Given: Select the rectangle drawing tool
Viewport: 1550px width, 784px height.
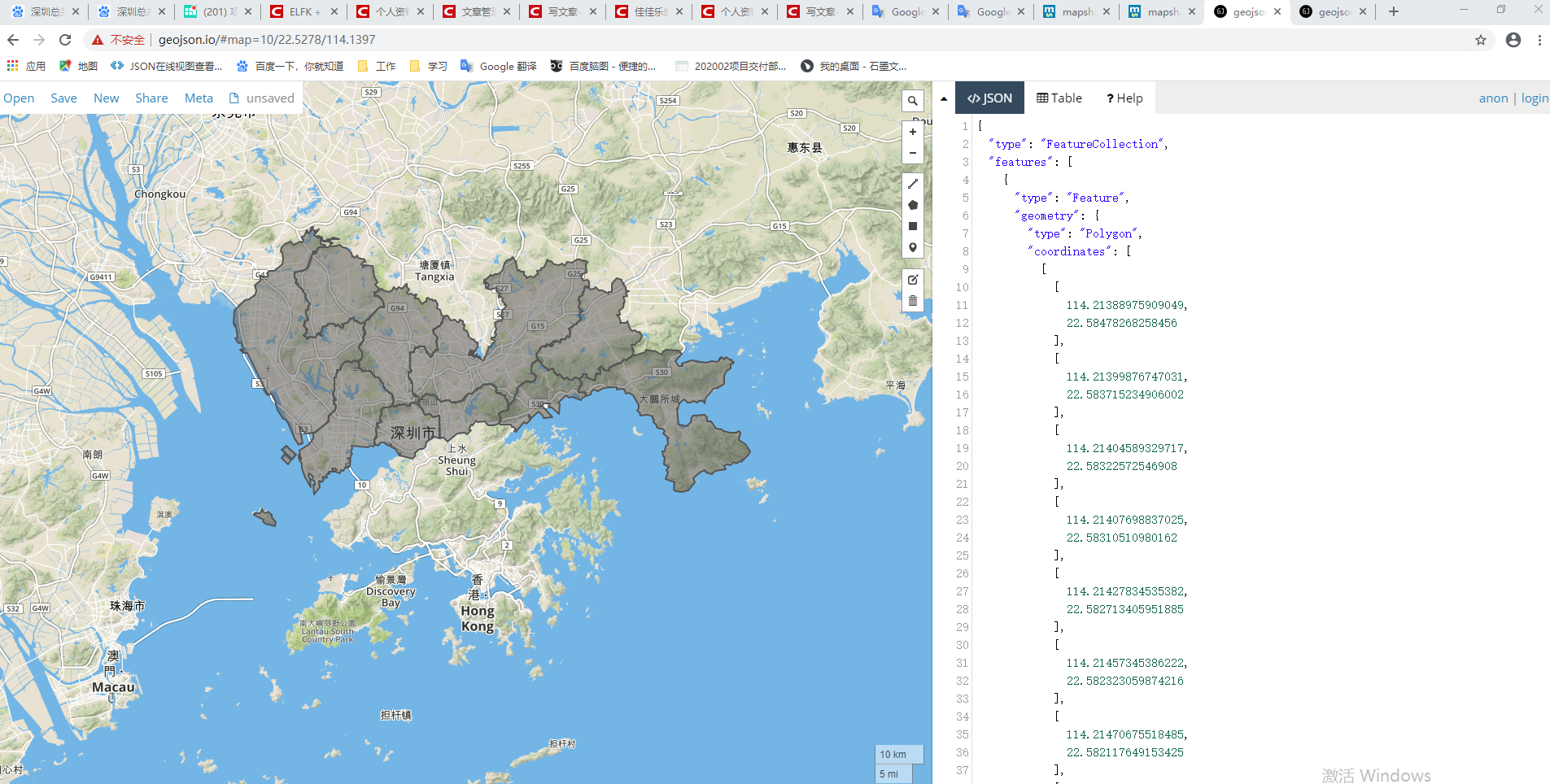Looking at the screenshot, I should pyautogui.click(x=912, y=226).
